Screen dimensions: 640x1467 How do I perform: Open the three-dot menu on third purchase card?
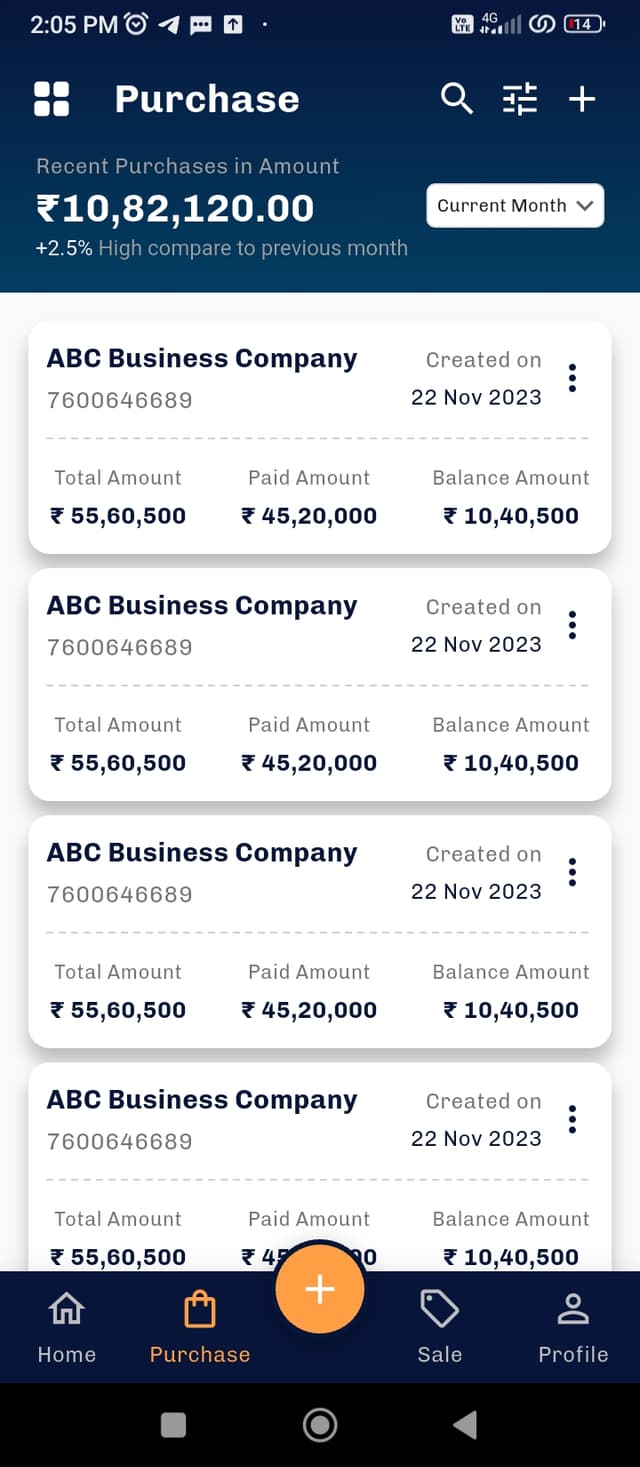(x=572, y=872)
